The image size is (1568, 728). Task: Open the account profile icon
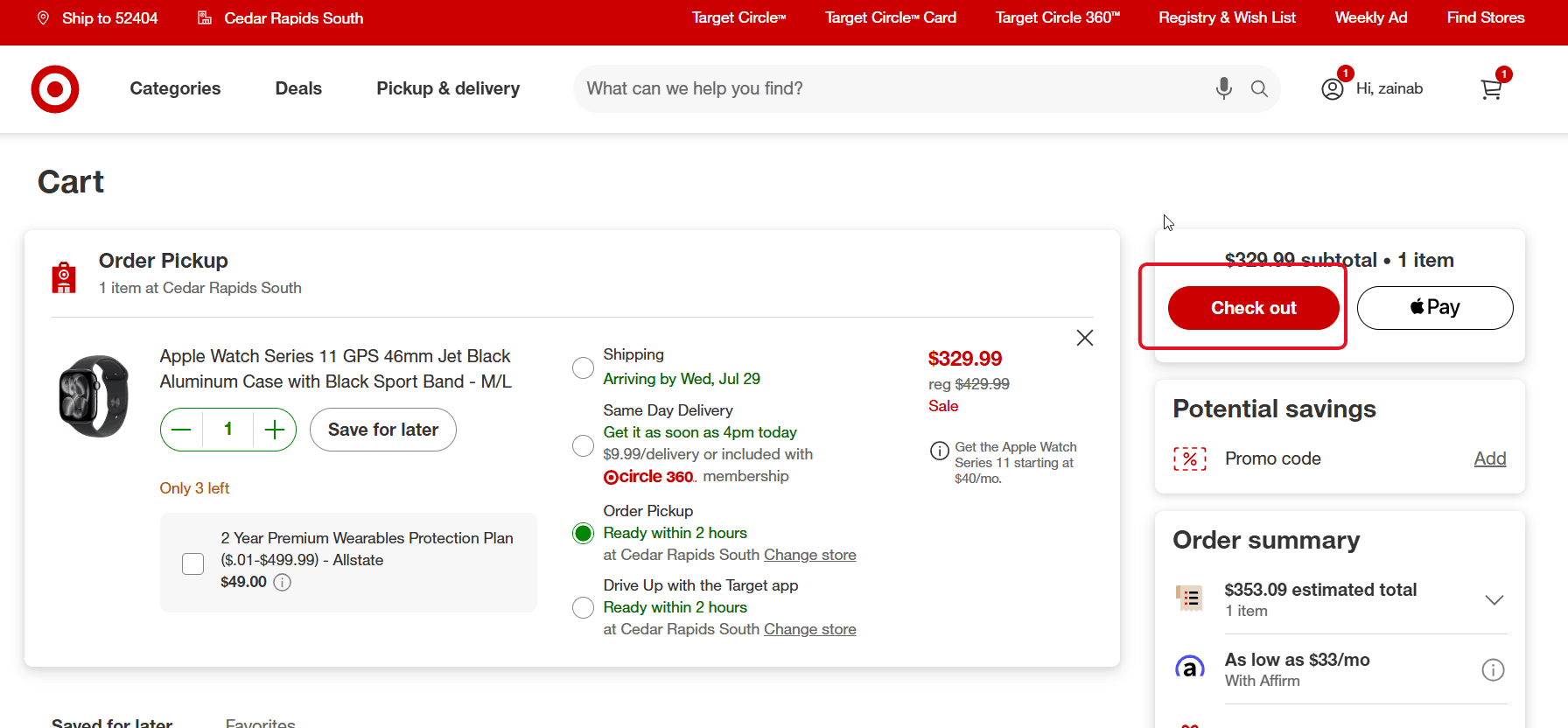pyautogui.click(x=1333, y=89)
